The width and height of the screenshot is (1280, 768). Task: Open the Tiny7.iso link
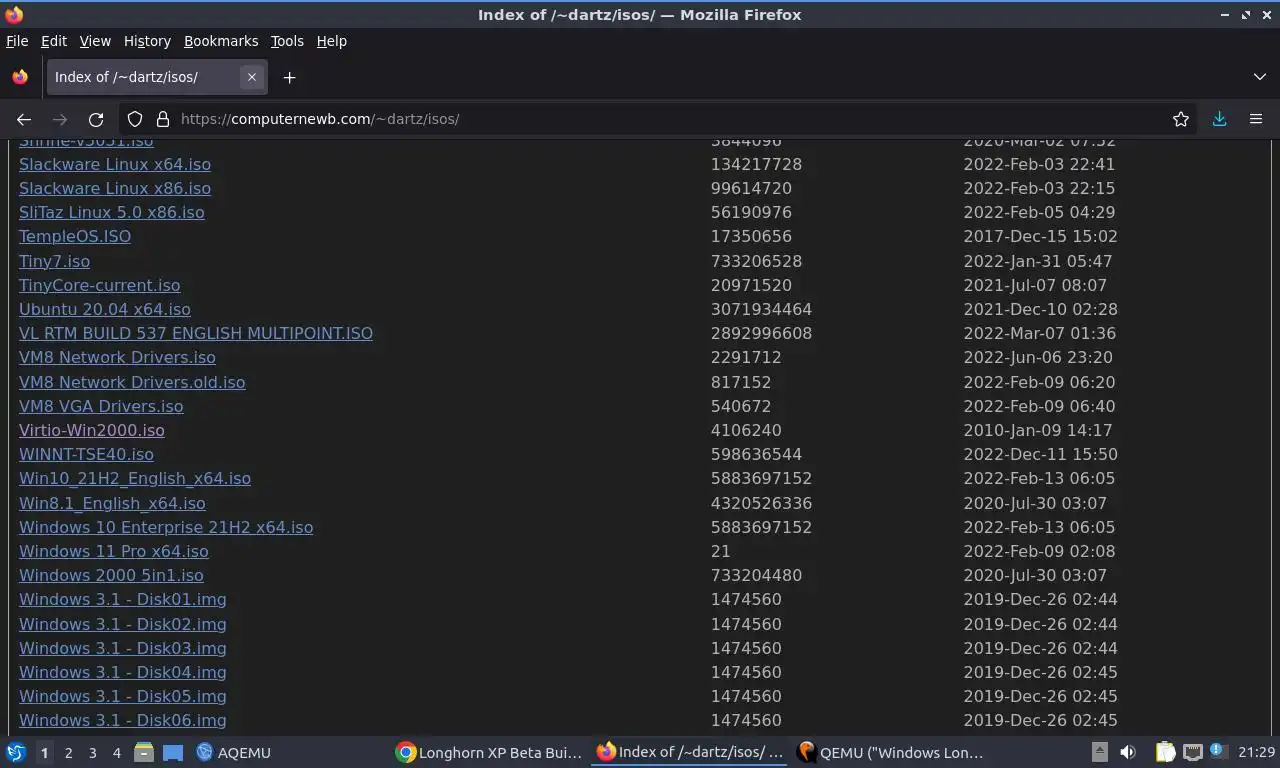click(x=54, y=261)
